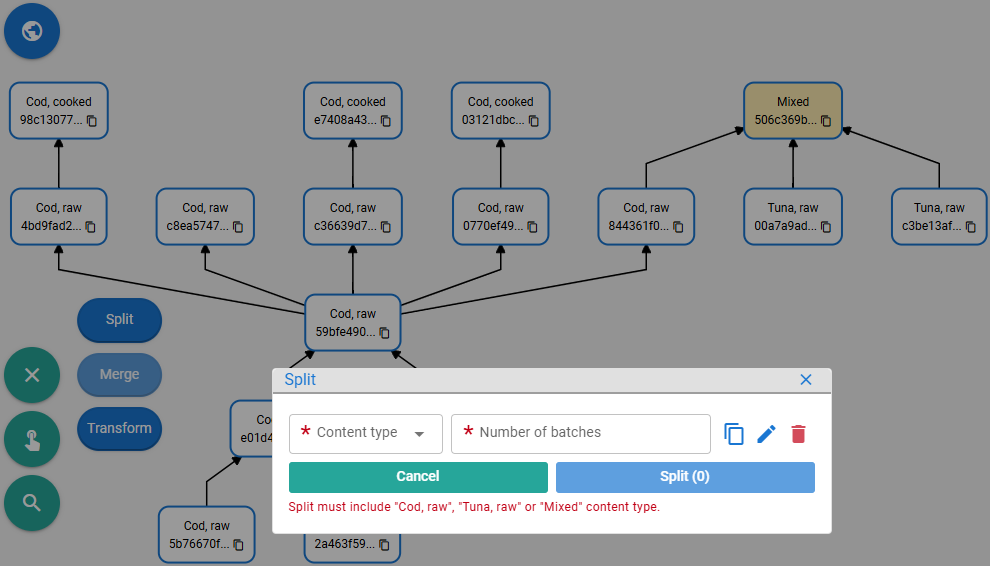Copy ID of Cod, cooked 03121dbc node
This screenshot has height=566, width=990.
[x=534, y=121]
